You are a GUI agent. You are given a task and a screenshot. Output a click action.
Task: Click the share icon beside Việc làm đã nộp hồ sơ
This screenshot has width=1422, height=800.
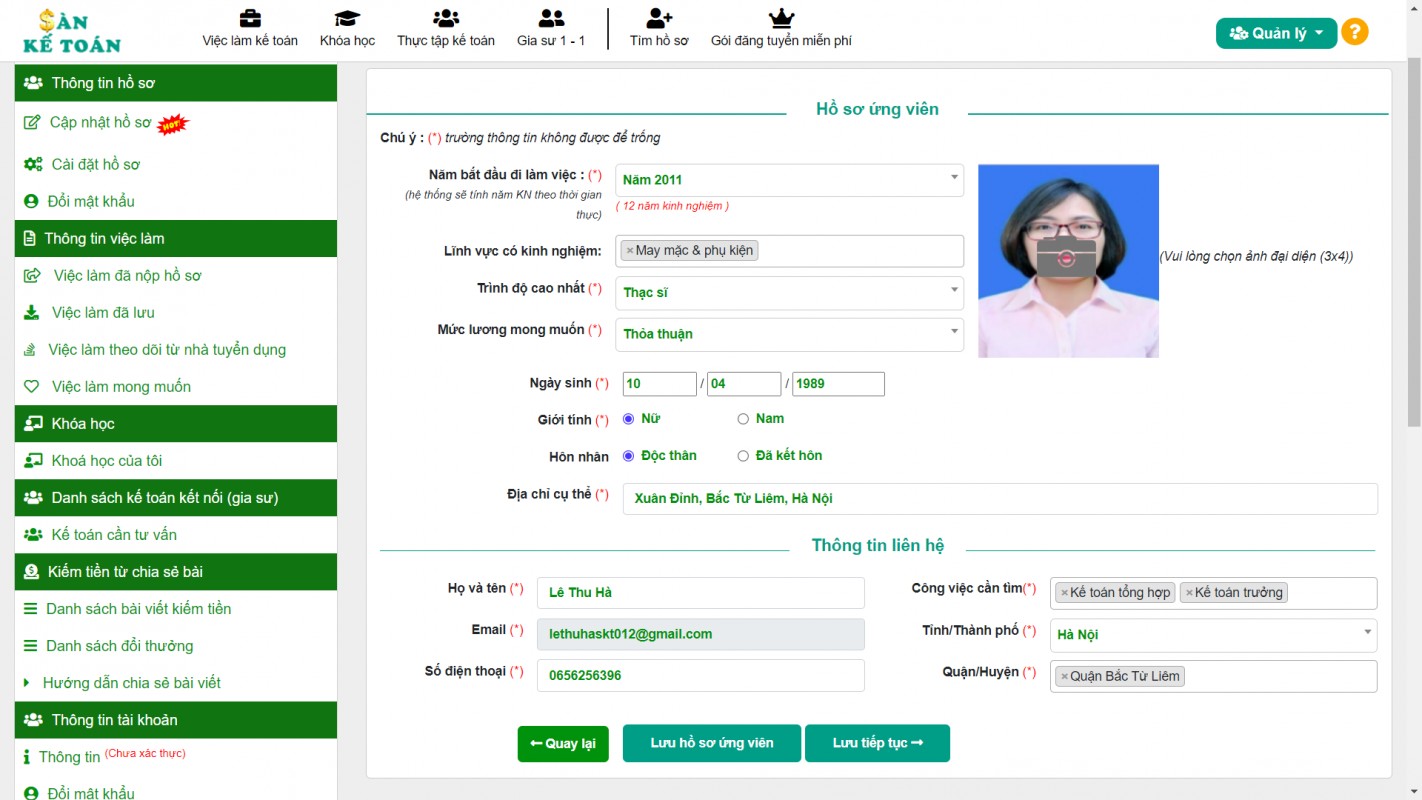[33, 275]
